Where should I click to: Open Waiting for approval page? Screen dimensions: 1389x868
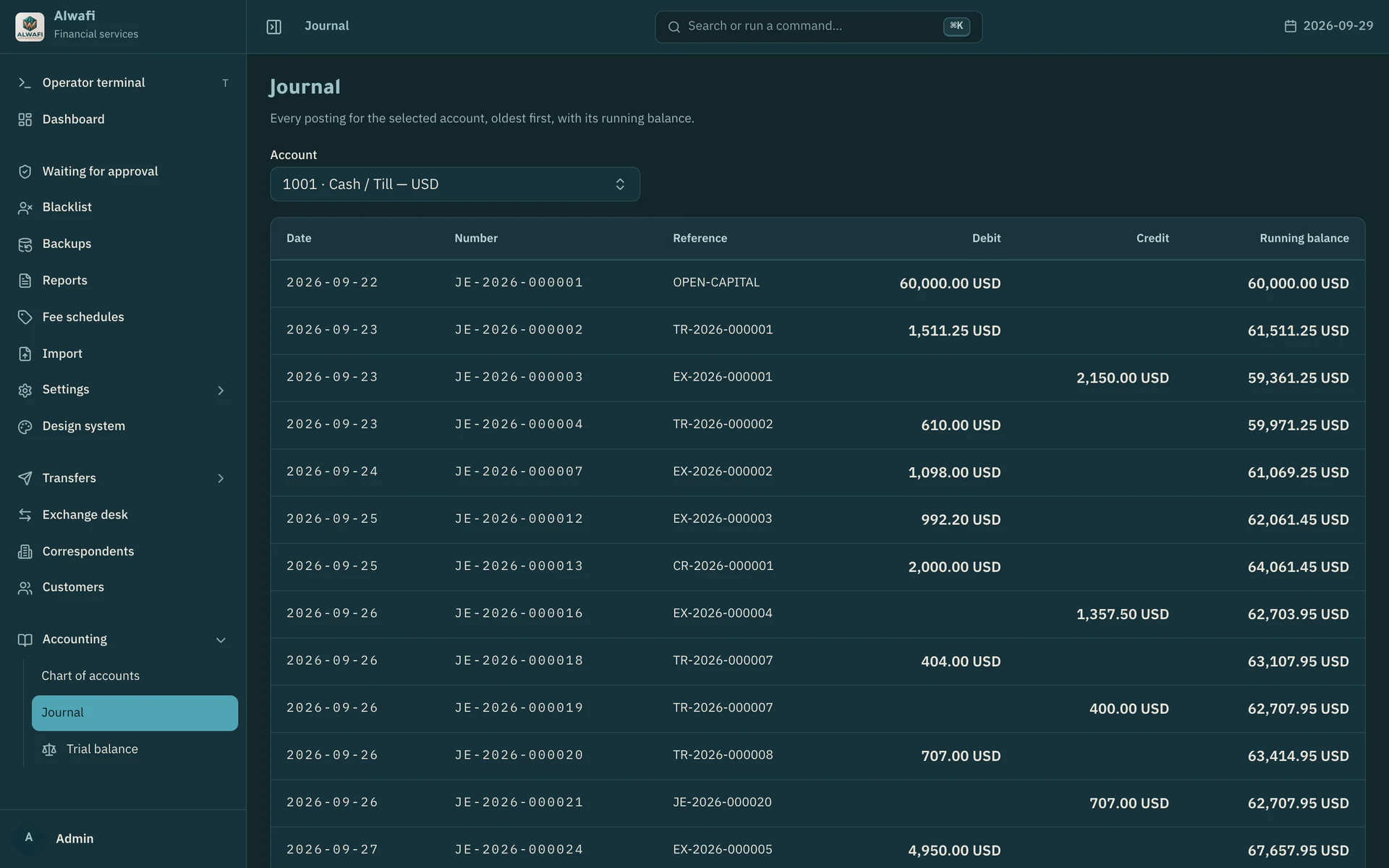123,171
